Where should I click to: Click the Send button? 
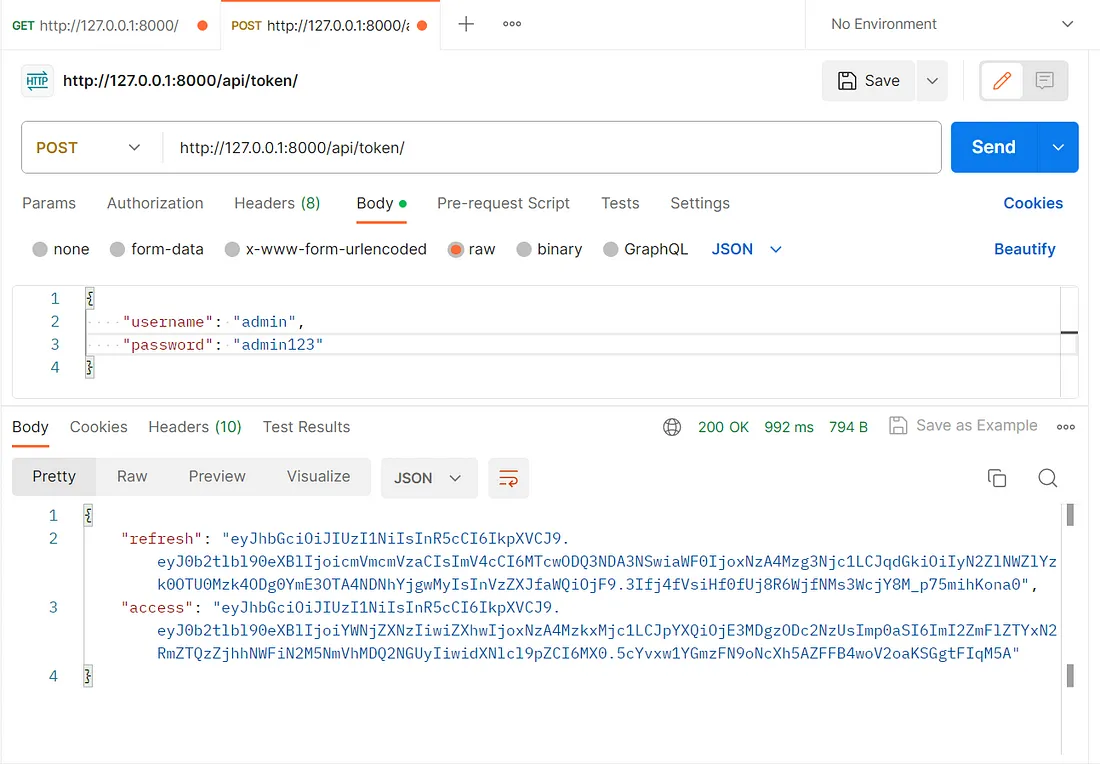click(992, 146)
